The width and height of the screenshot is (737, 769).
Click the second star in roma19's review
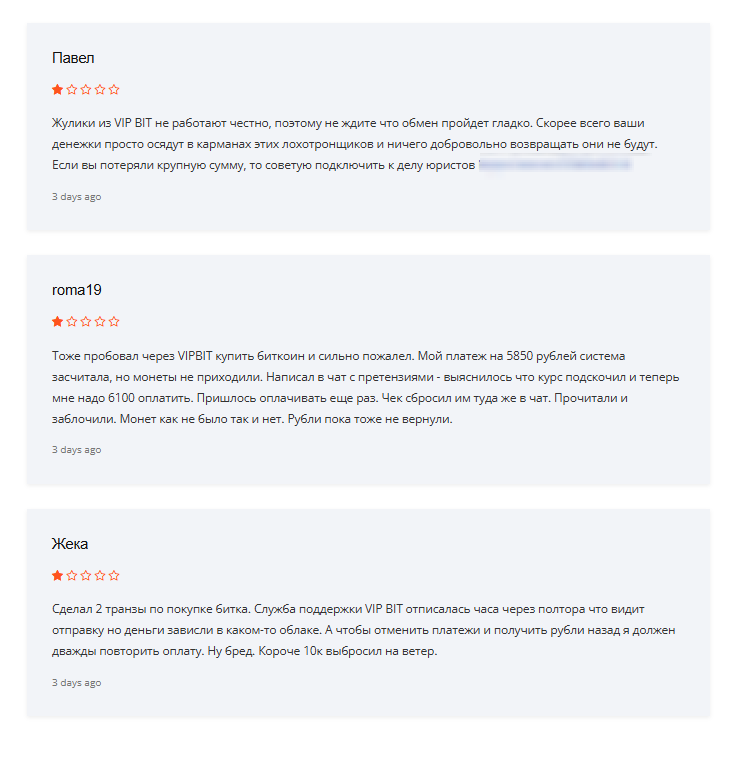tap(72, 322)
